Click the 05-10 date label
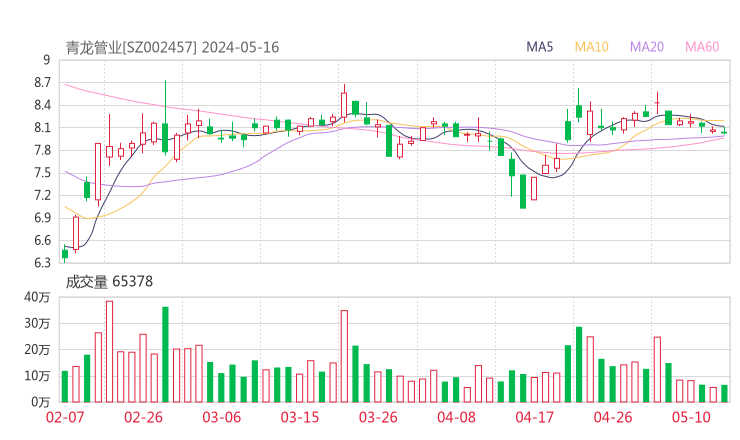The image size is (740, 440). click(x=691, y=417)
